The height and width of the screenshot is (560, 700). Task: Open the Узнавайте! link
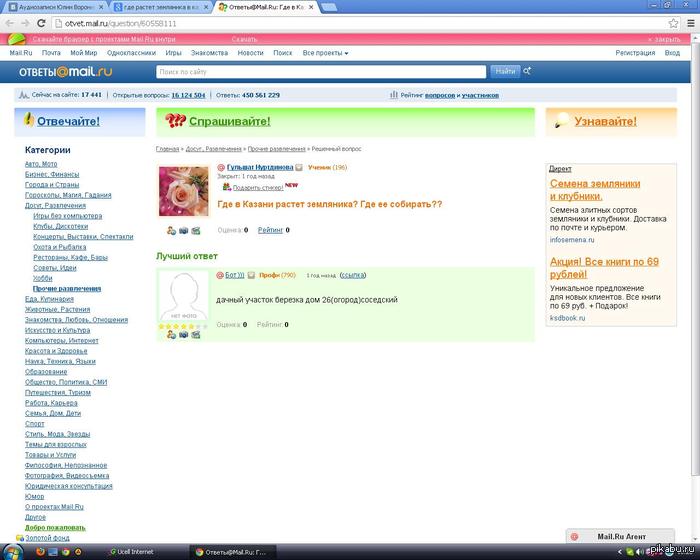coord(605,121)
